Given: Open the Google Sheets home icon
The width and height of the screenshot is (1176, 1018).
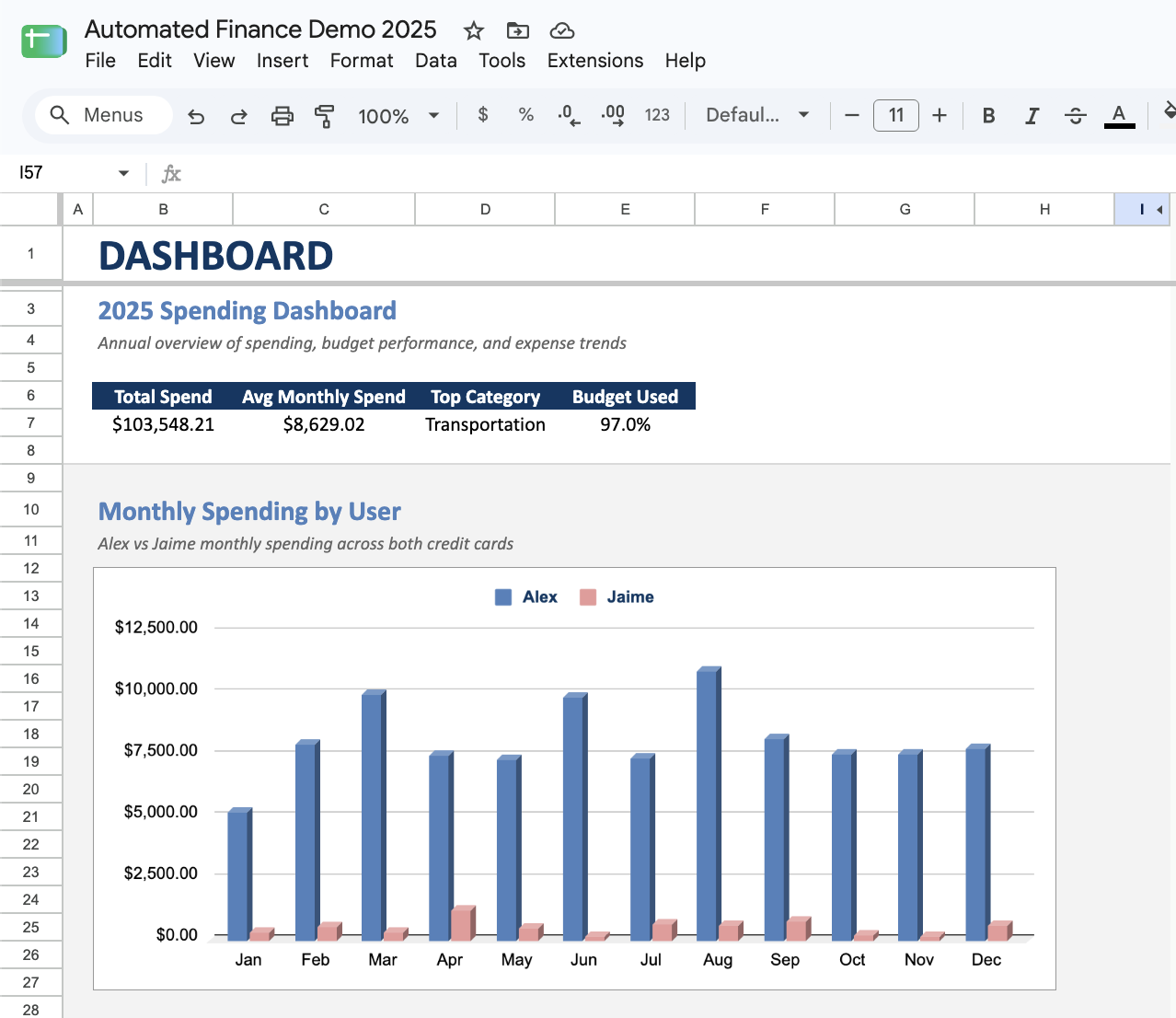Looking at the screenshot, I should tap(43, 41).
